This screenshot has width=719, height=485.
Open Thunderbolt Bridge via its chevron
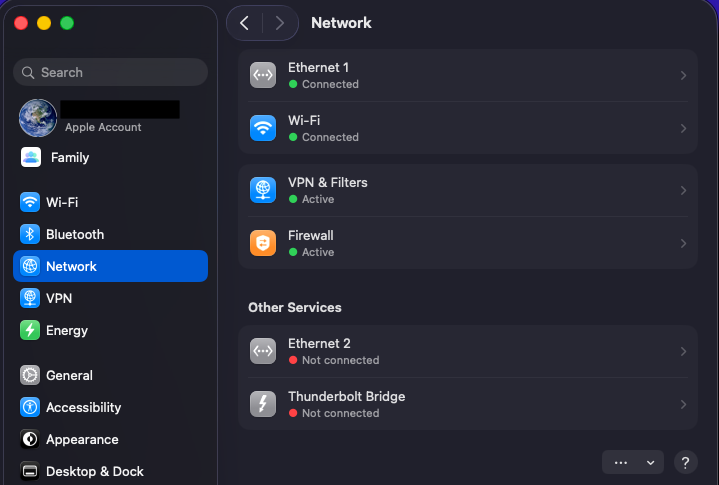(x=683, y=404)
